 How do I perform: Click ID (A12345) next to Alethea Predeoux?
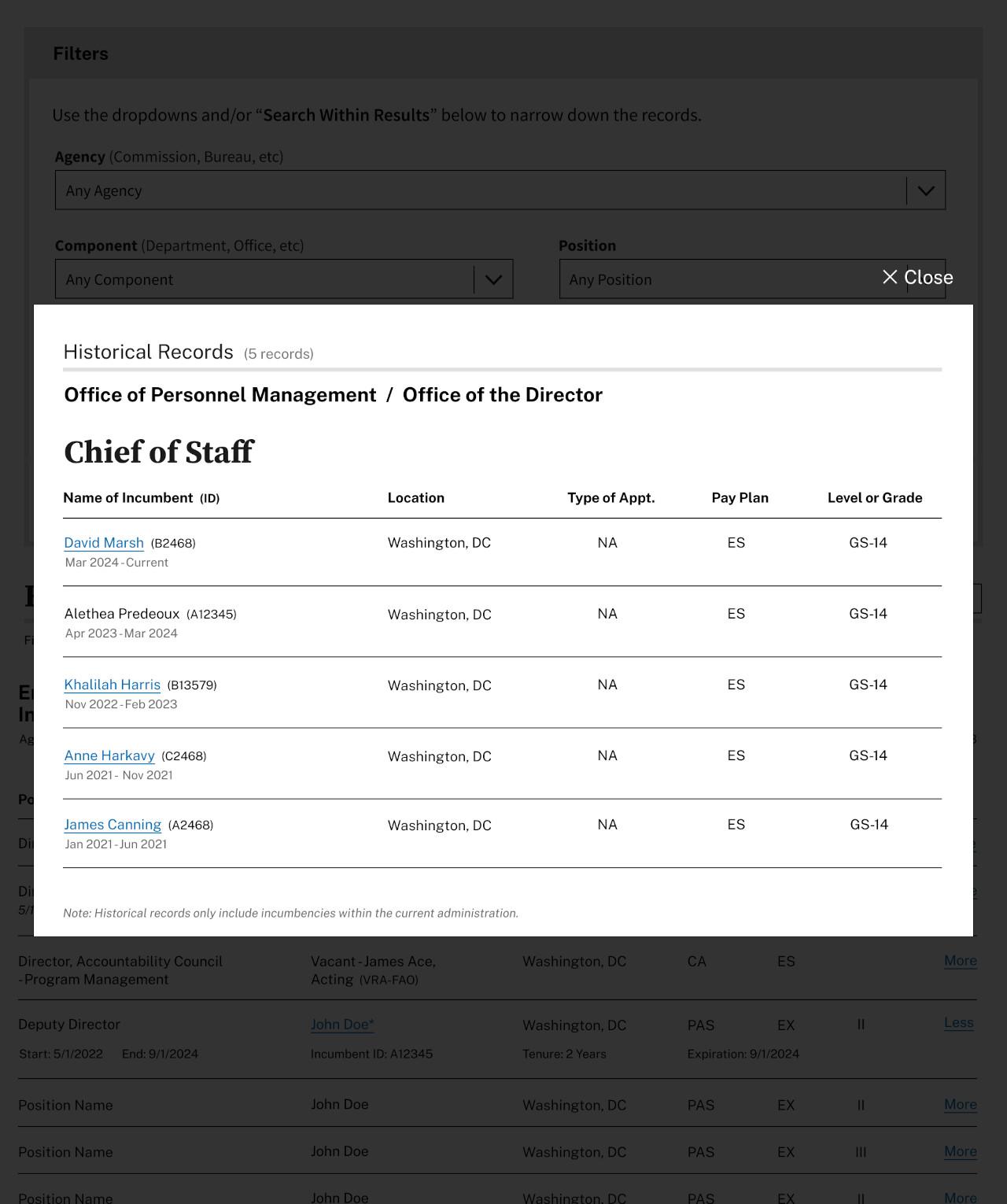[x=212, y=614]
